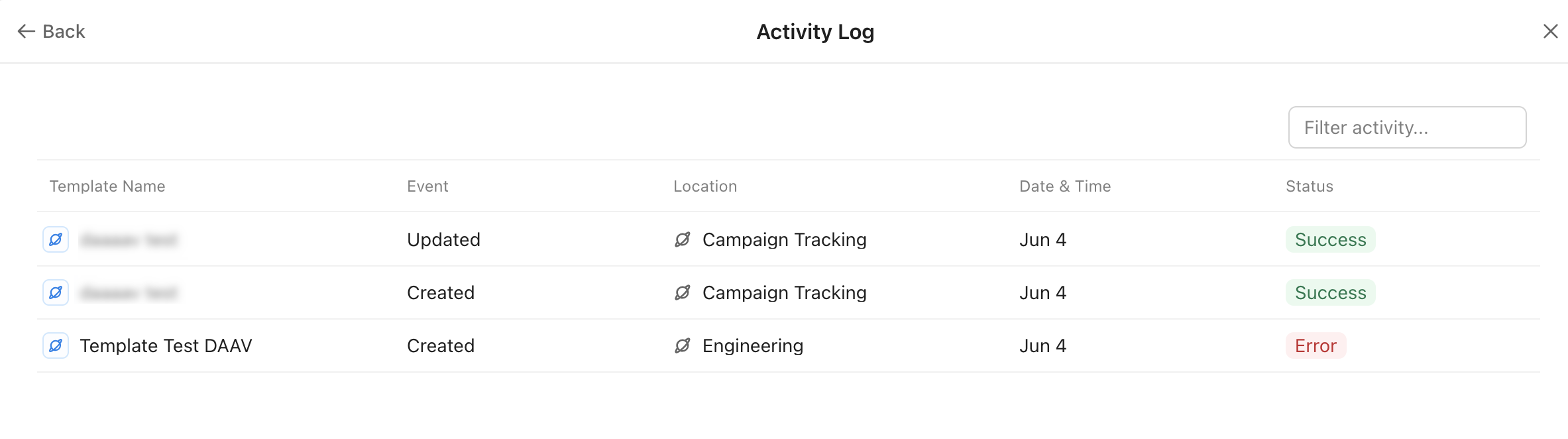The image size is (1568, 439).
Task: Click the Success badge in the second row
Action: click(x=1330, y=292)
